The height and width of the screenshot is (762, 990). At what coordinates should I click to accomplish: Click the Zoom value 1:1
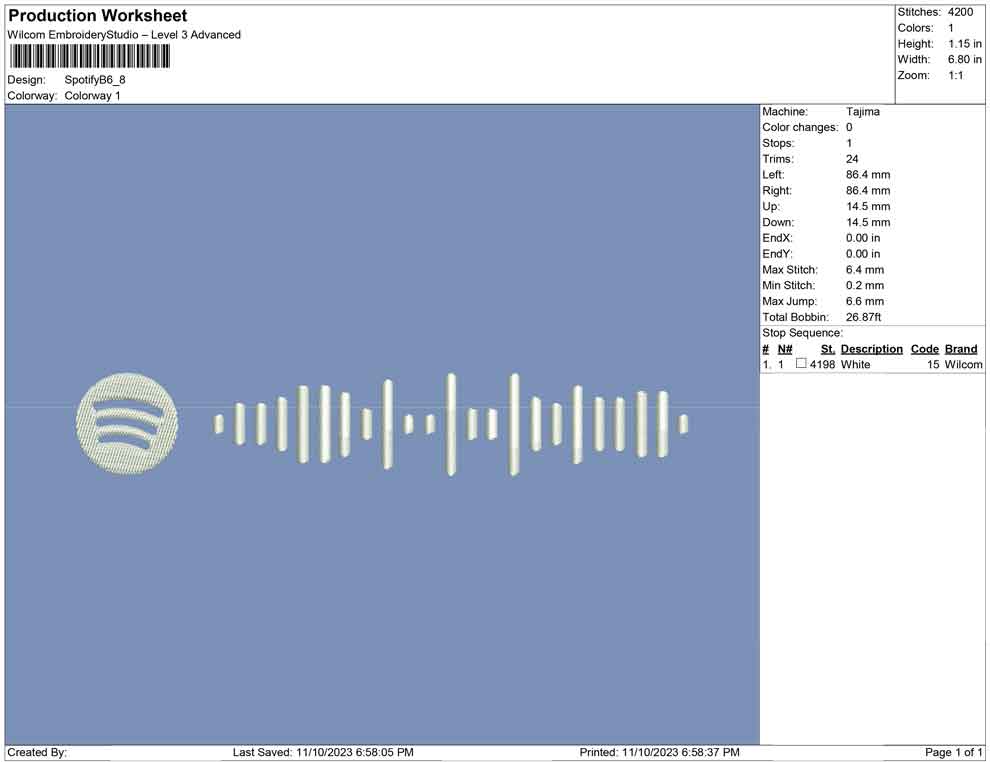[956, 76]
